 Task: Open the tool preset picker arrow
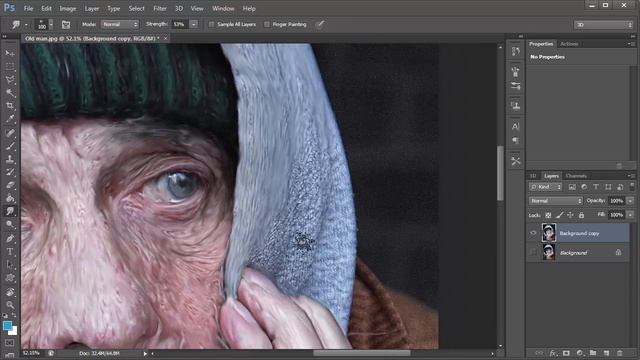point(26,24)
